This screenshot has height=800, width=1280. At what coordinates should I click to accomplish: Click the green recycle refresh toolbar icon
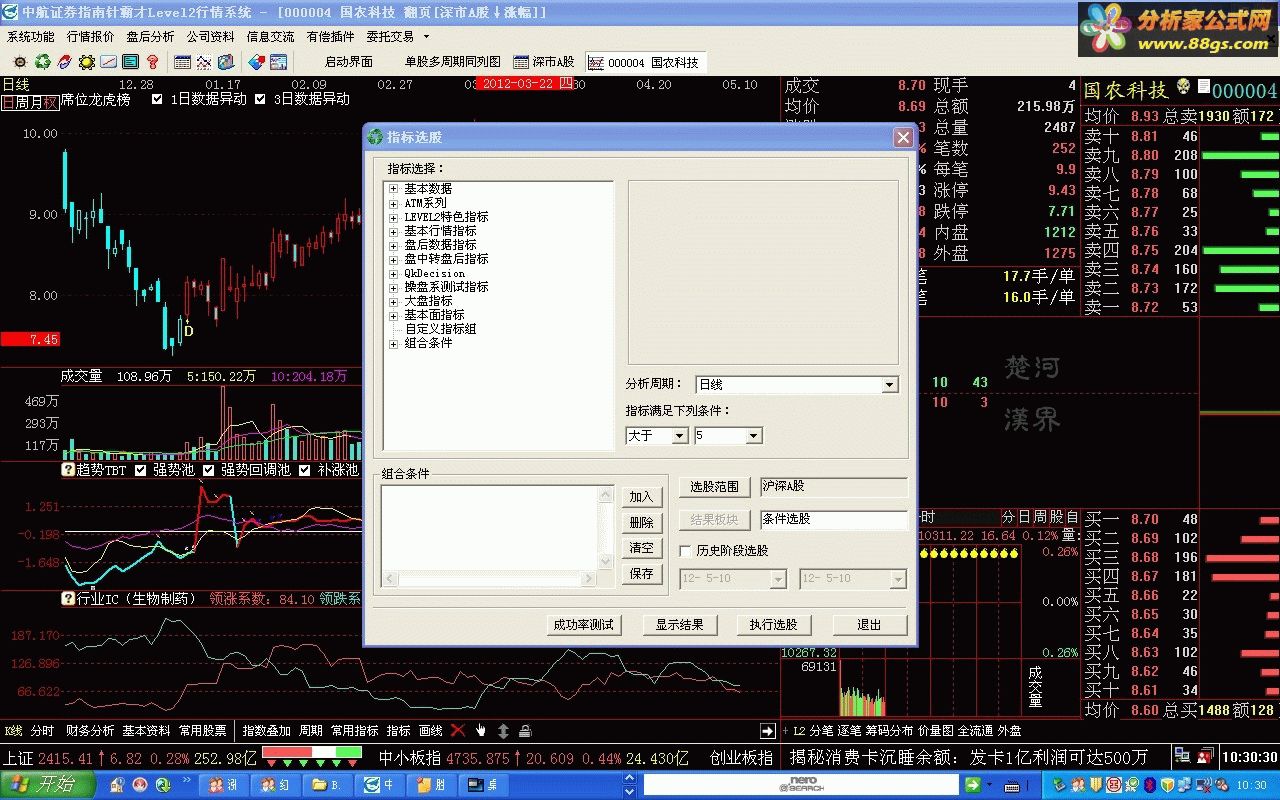point(42,62)
